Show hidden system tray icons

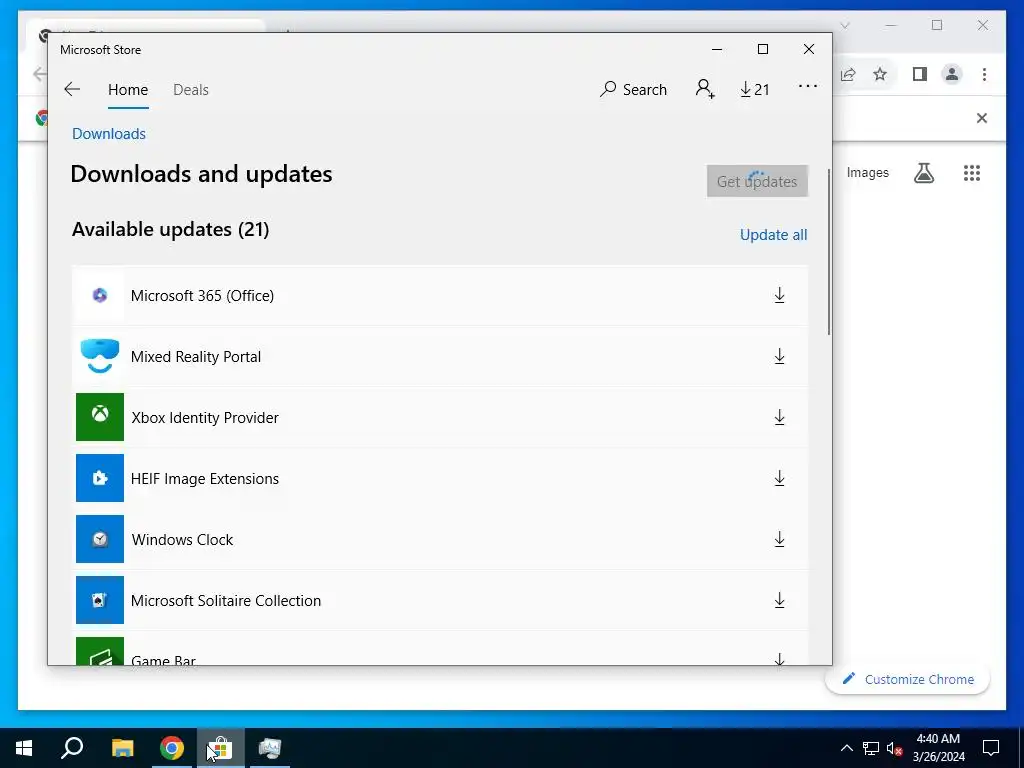pyautogui.click(x=846, y=748)
